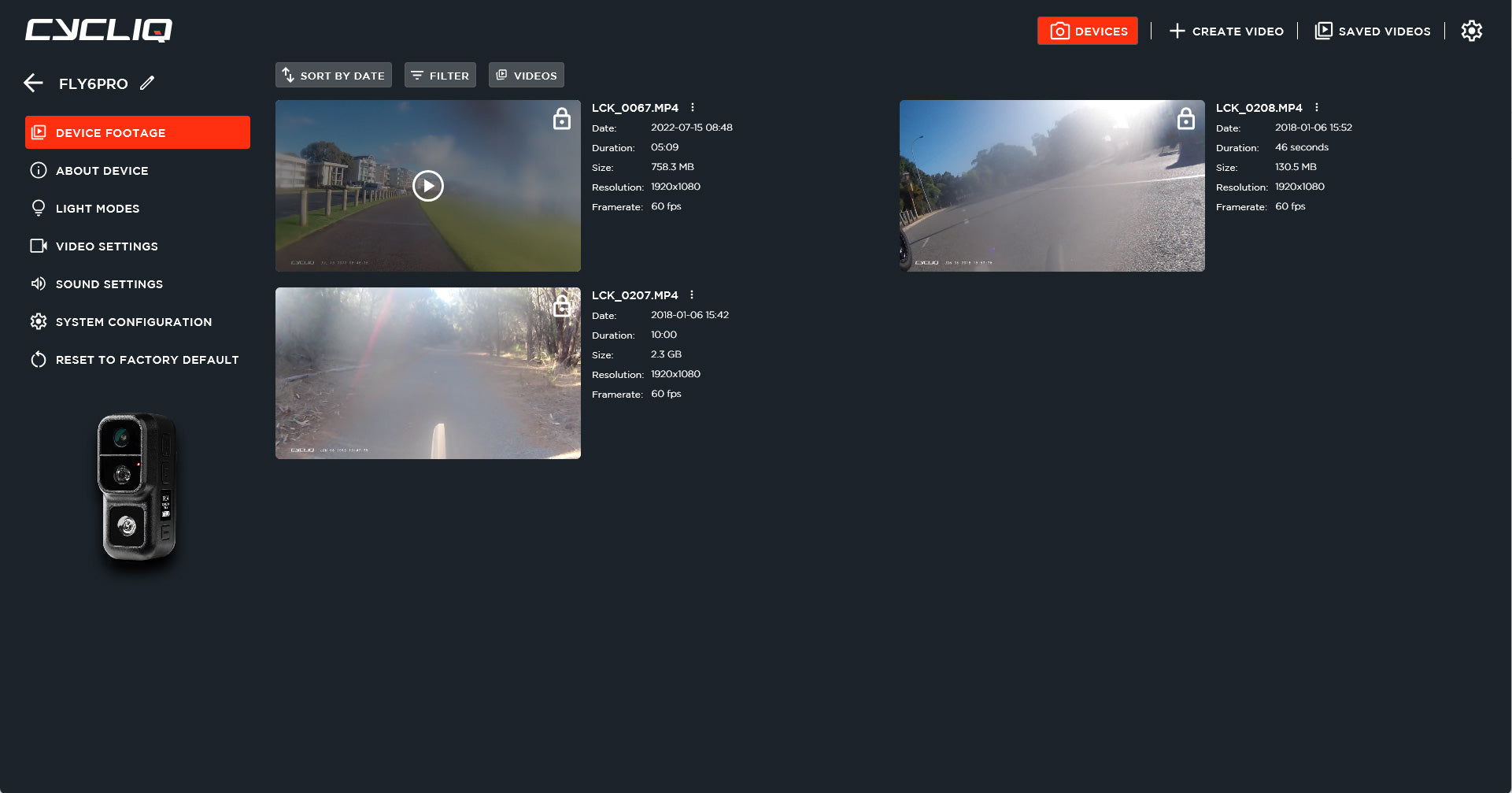Go to Video Settings in sidebar

tap(106, 246)
